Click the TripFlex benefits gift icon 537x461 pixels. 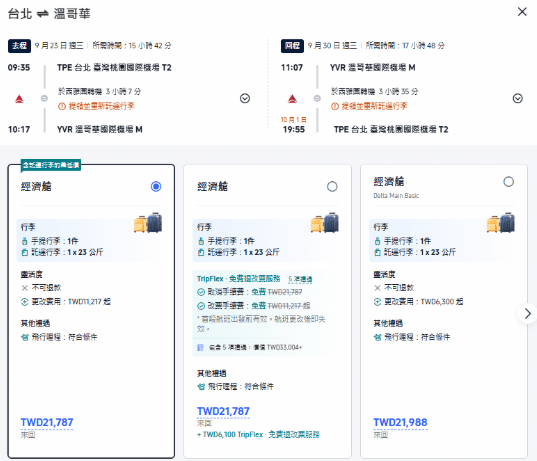click(x=200, y=348)
